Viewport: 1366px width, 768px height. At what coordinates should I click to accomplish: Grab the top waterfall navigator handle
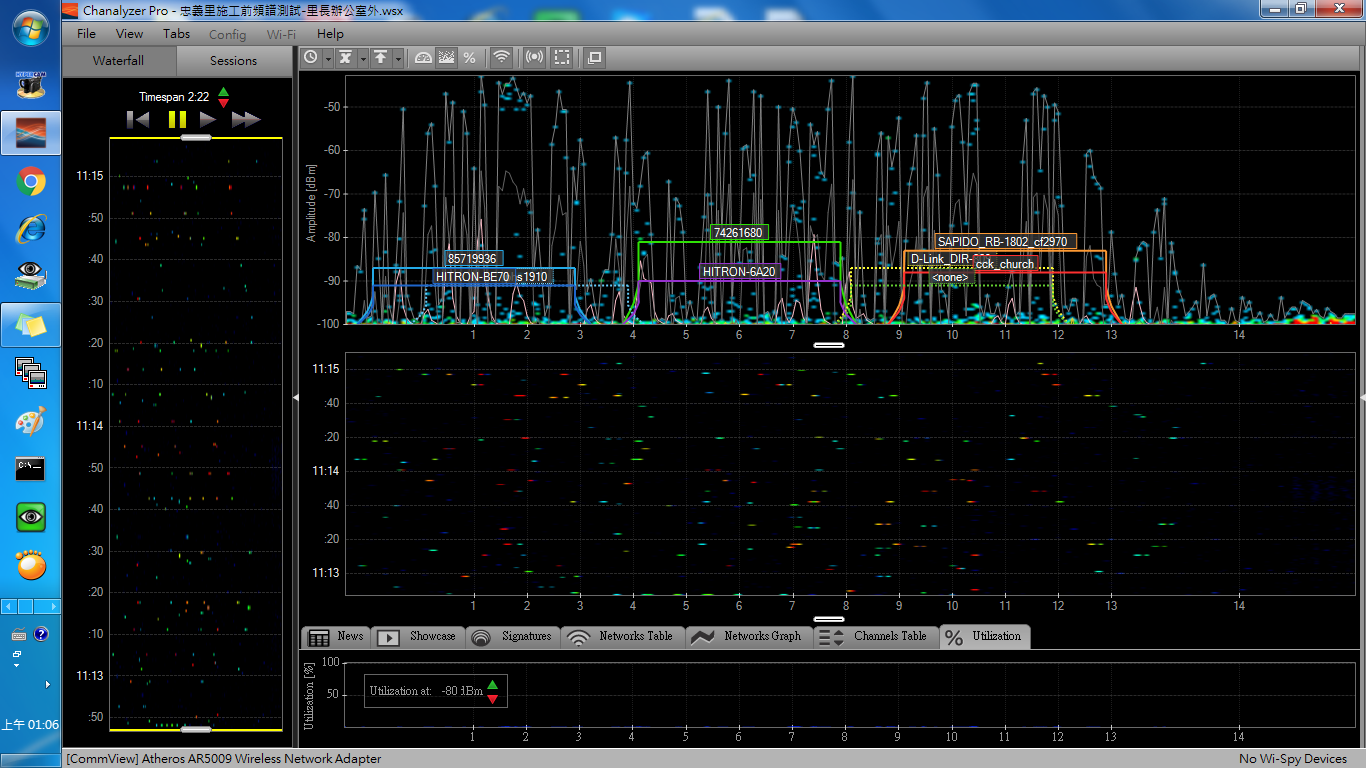coord(196,138)
